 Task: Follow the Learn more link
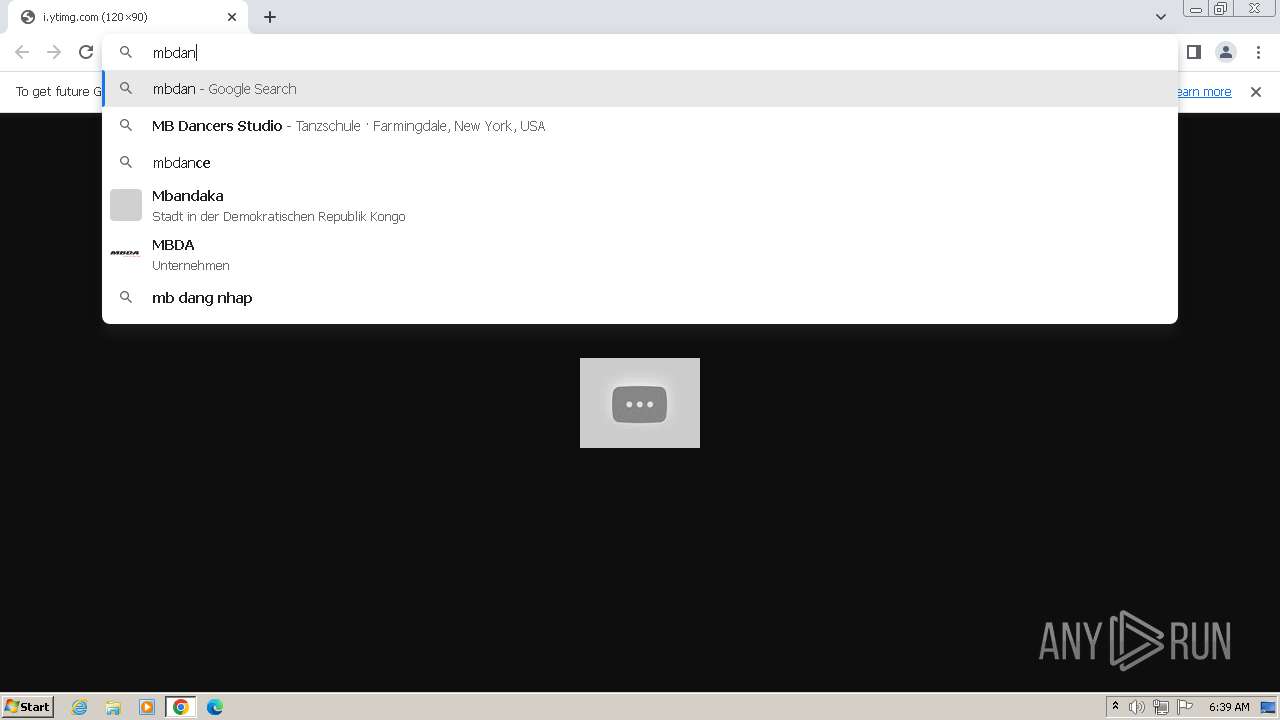click(1203, 92)
